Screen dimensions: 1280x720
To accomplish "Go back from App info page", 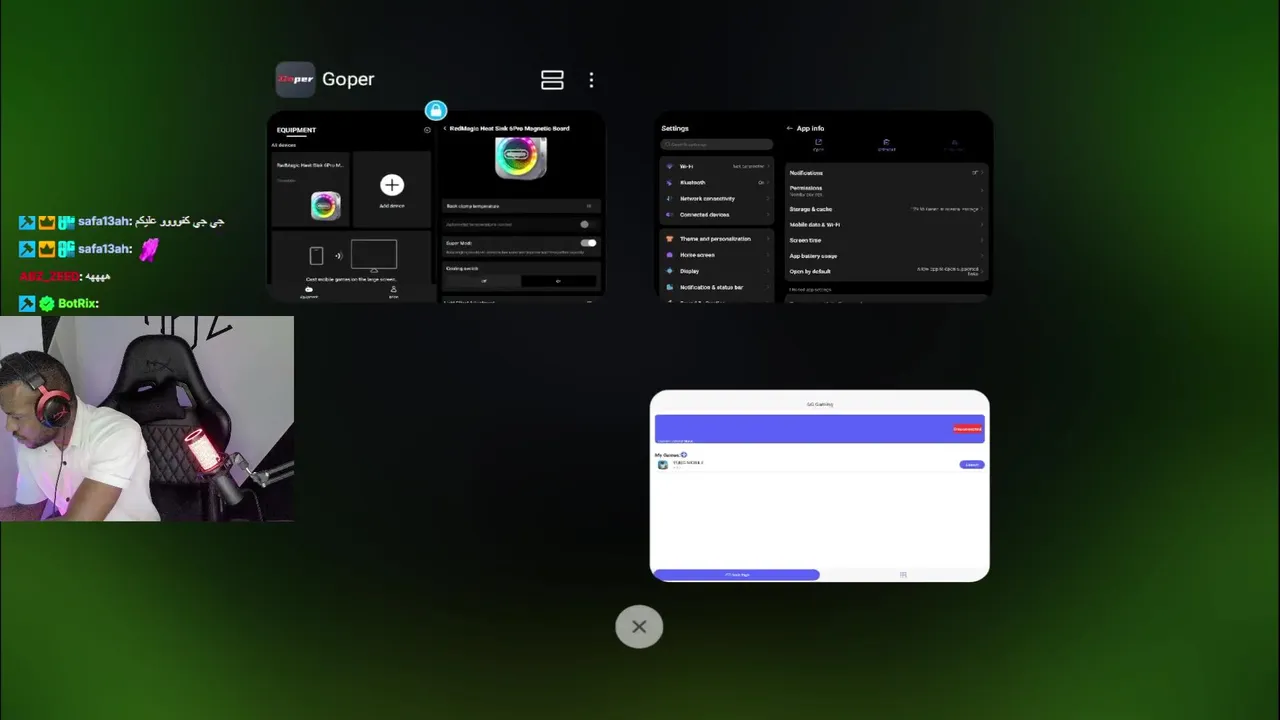I will pos(789,129).
